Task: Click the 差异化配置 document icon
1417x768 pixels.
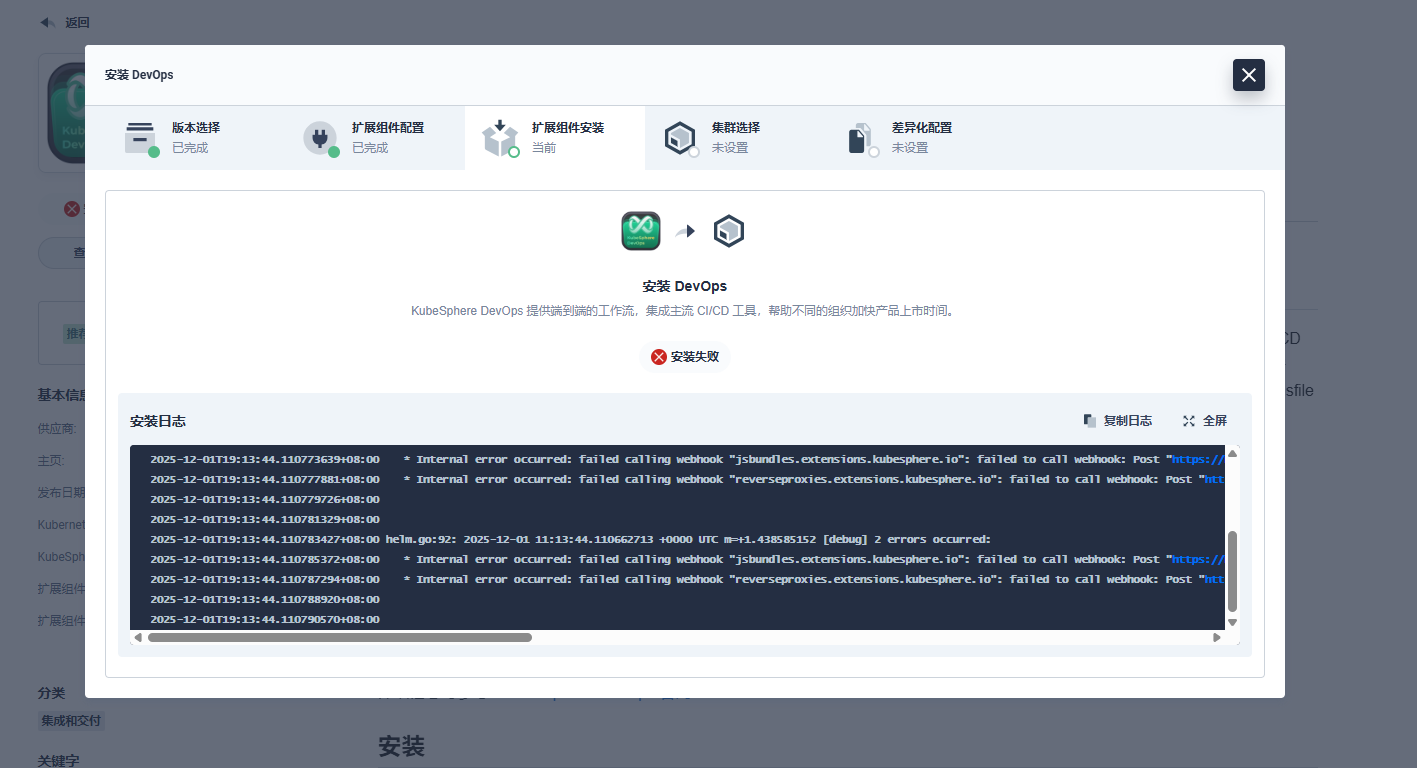Action: pos(860,138)
